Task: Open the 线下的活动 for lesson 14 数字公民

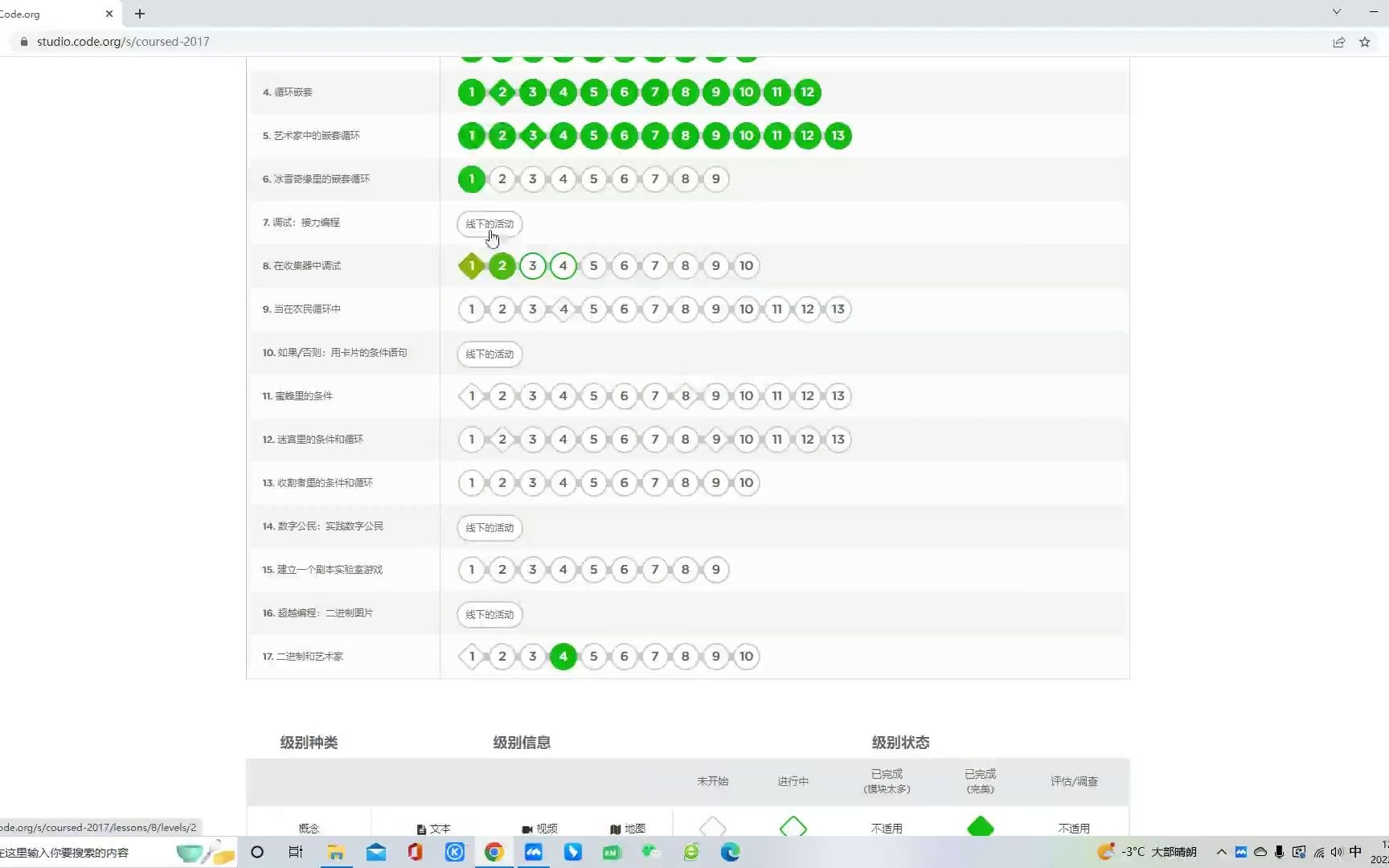Action: click(490, 528)
